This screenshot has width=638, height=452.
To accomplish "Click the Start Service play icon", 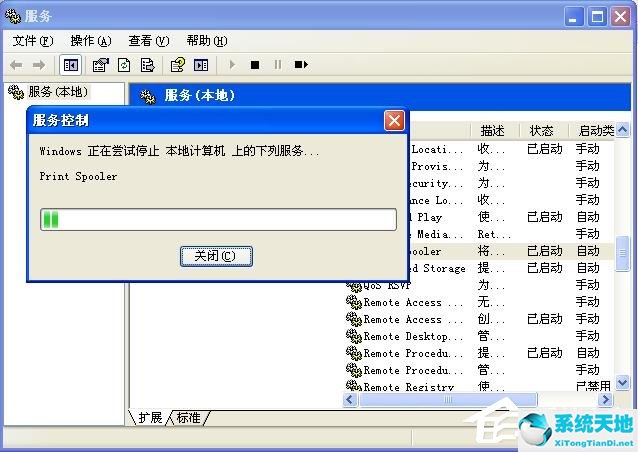I will coord(232,65).
